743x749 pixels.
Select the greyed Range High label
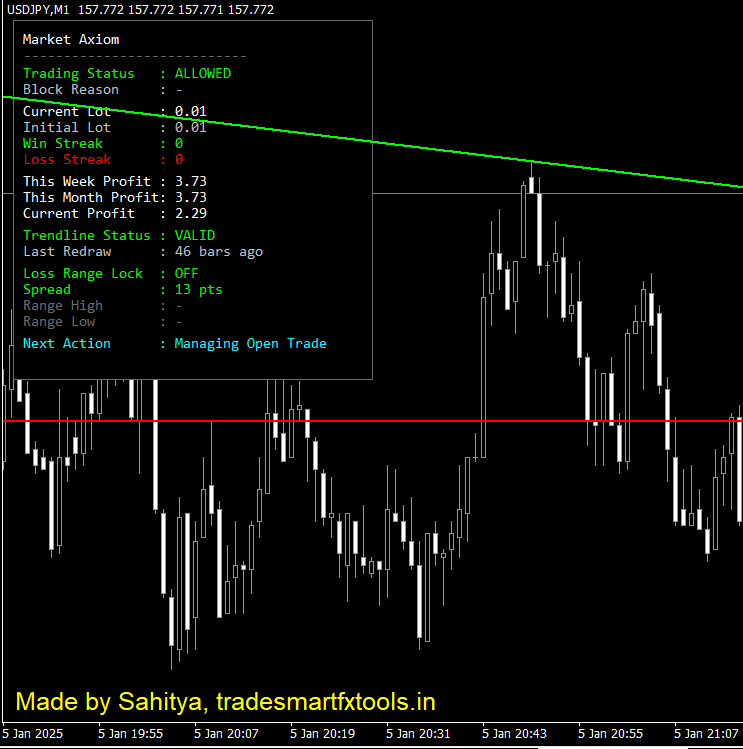tap(63, 305)
